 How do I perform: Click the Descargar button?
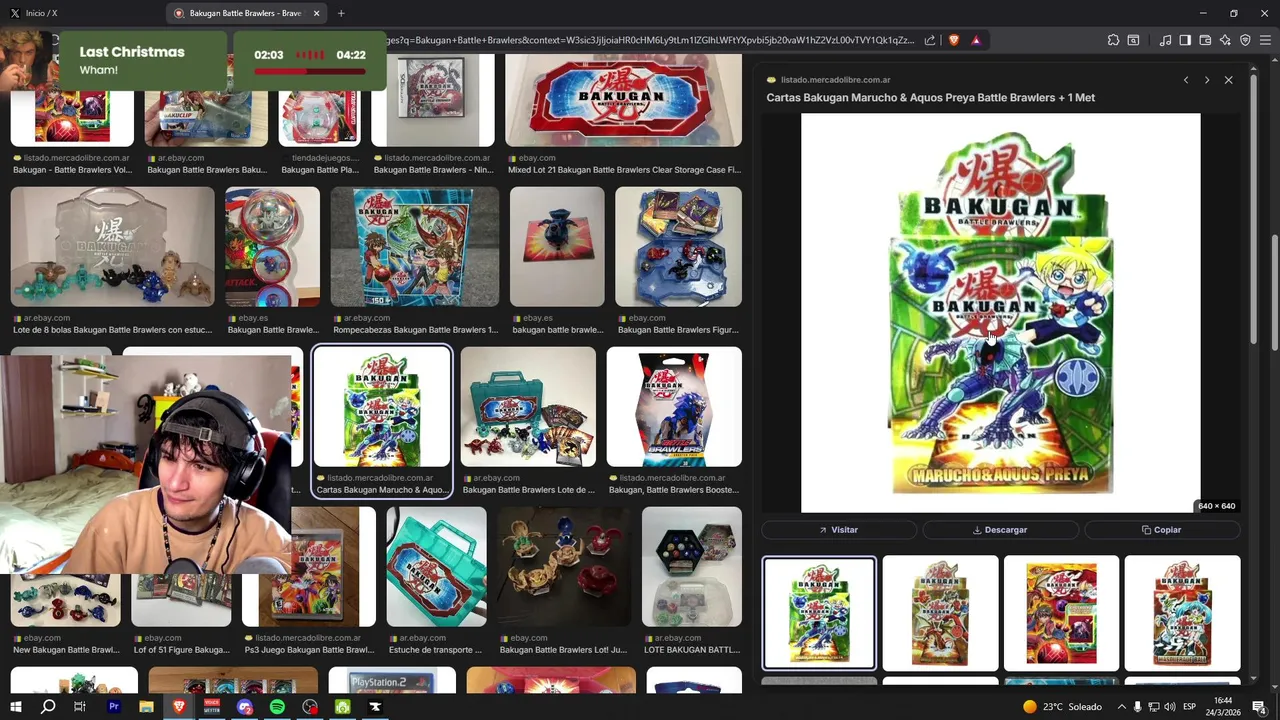pyautogui.click(x=1000, y=530)
